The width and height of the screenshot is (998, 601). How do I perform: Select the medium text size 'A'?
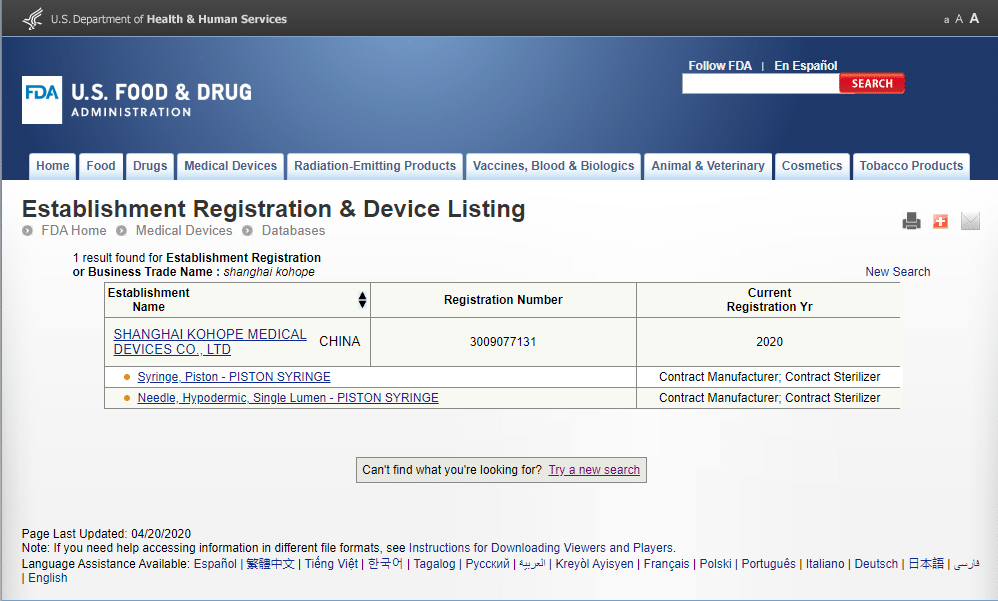[959, 19]
